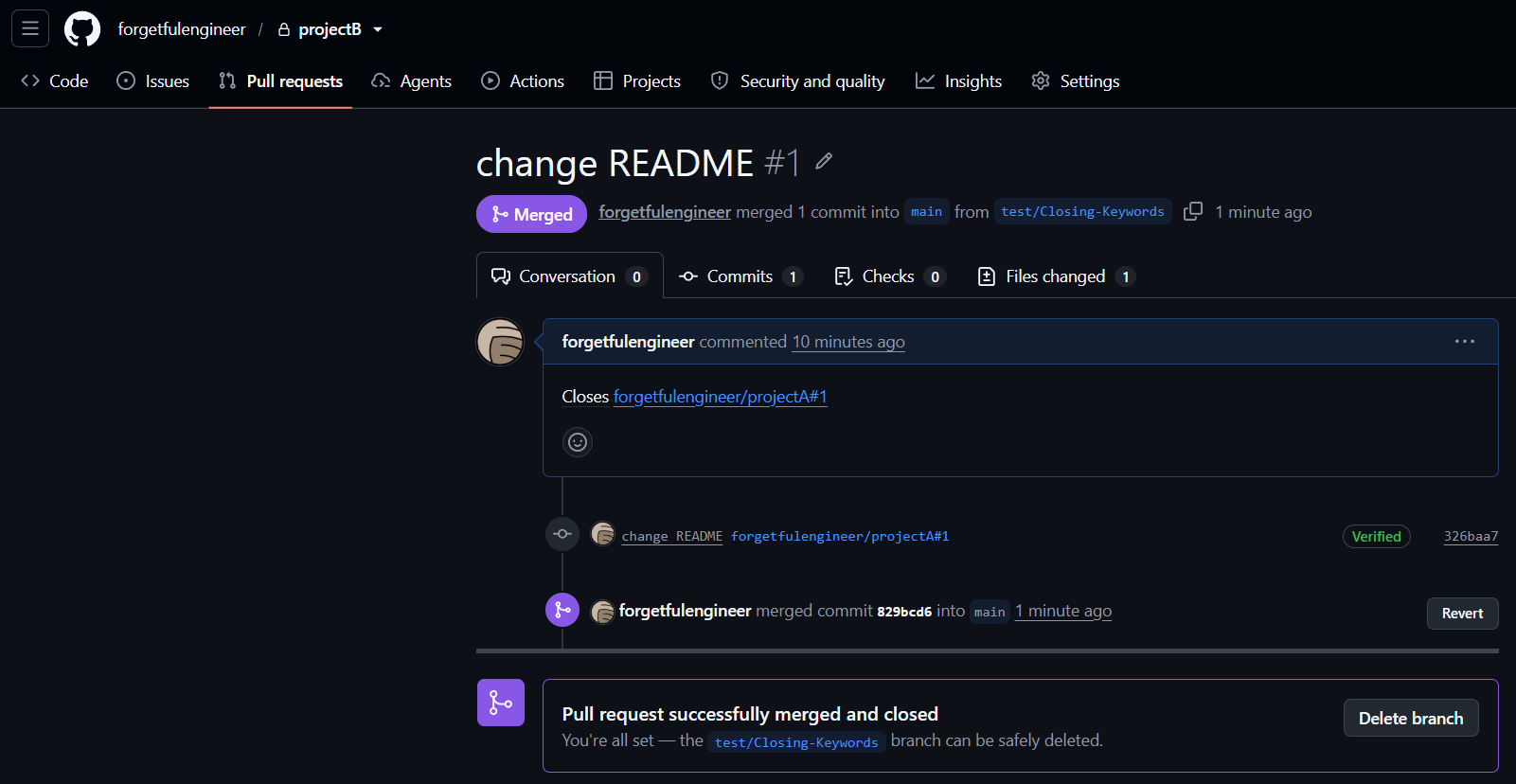The width and height of the screenshot is (1516, 784).
Task: Click test/Closing-Keywords label in merged notice
Action: 796,741
